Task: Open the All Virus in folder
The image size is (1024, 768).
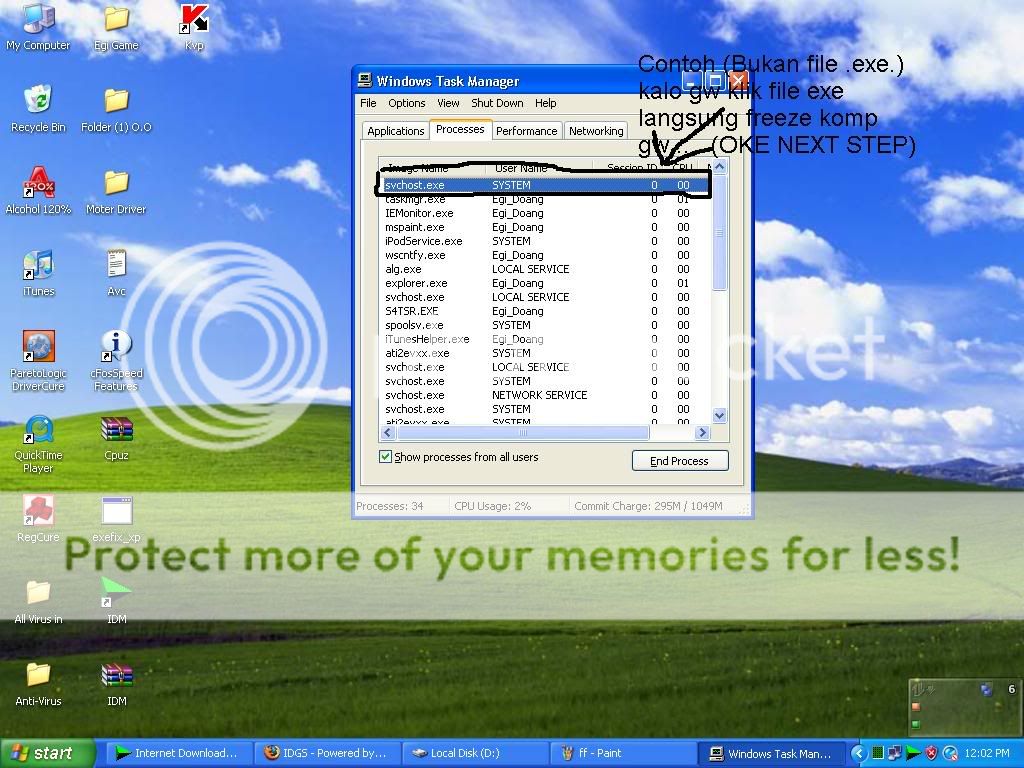Action: [38, 601]
